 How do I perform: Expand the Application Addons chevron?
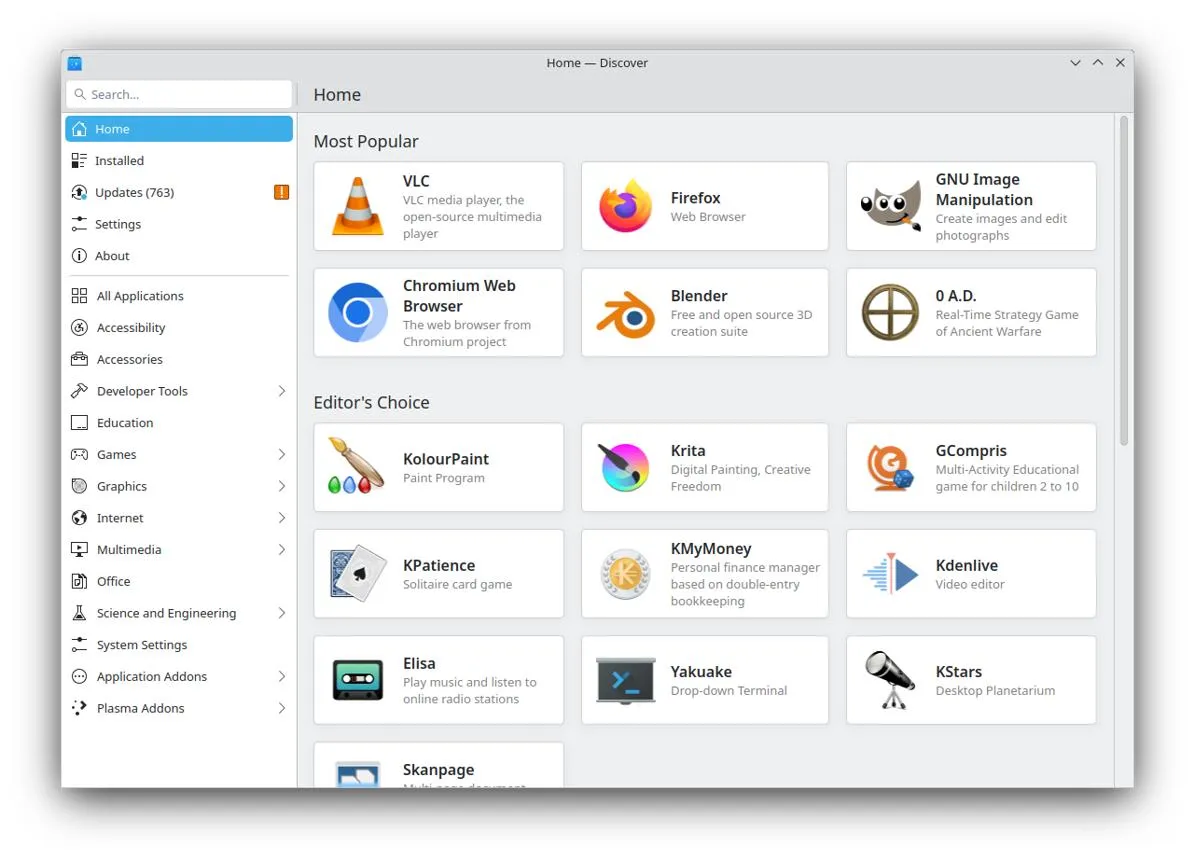(x=282, y=676)
